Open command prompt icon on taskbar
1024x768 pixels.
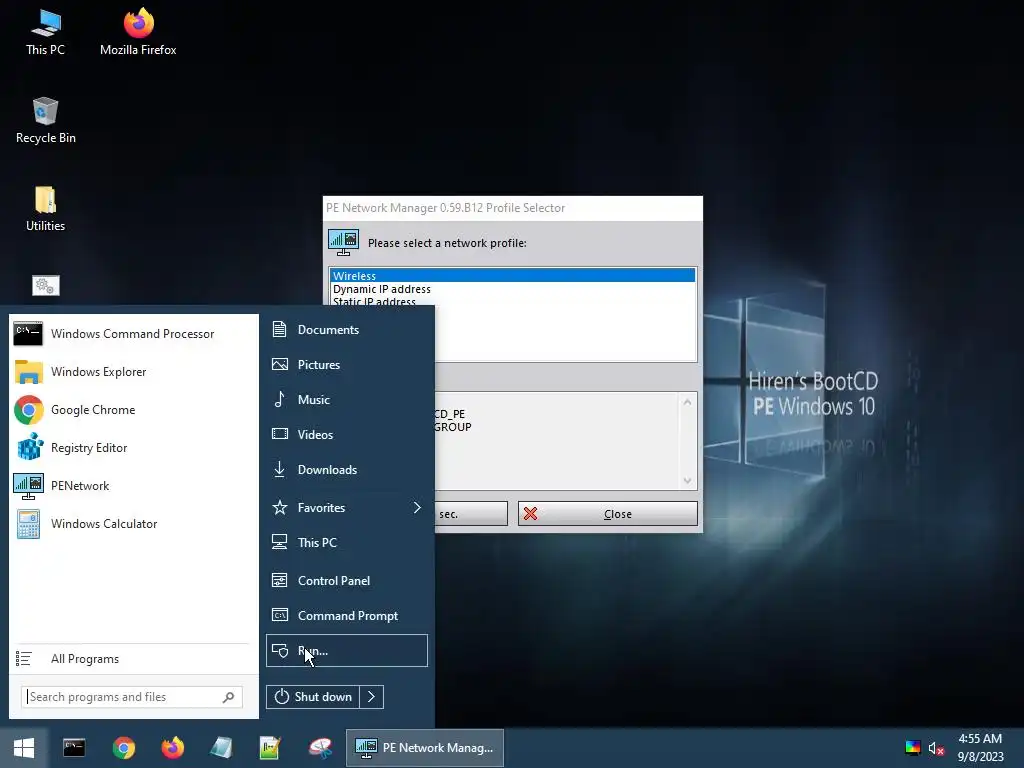click(x=74, y=748)
